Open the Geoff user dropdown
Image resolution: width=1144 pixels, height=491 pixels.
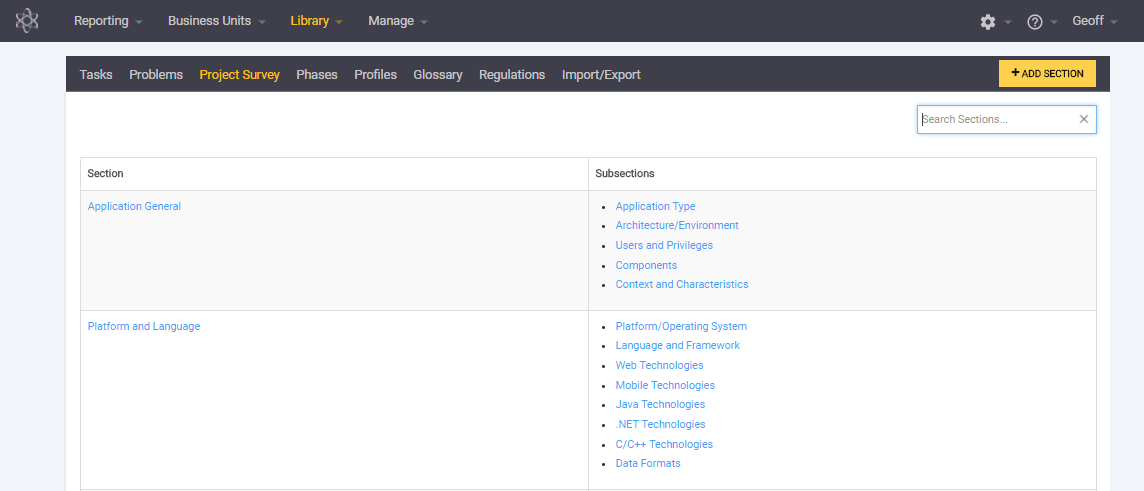tap(1094, 21)
